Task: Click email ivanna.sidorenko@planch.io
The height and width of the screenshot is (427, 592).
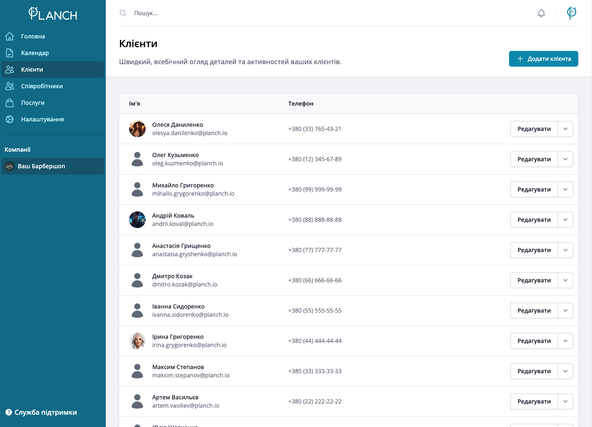Action: pos(190,314)
